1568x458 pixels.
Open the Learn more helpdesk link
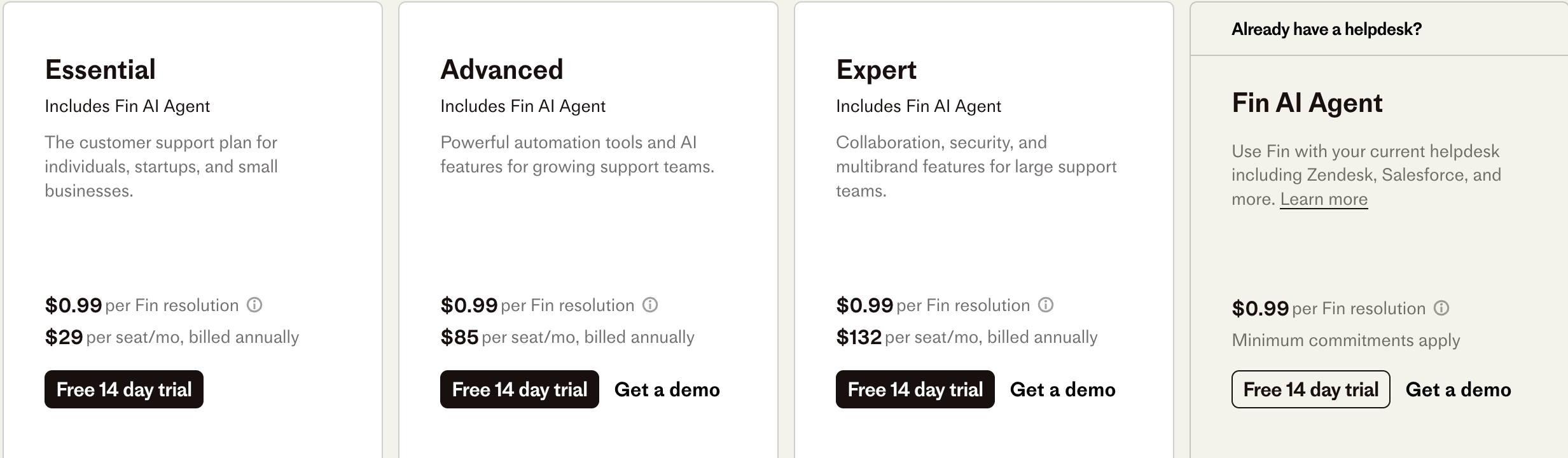coord(1324,199)
